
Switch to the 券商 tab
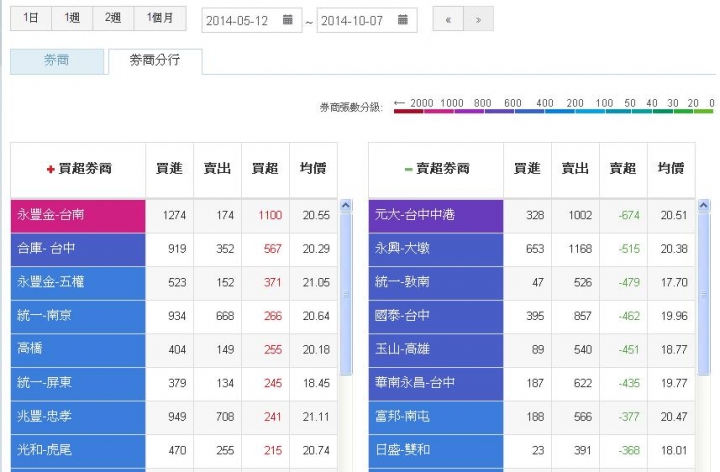pyautogui.click(x=57, y=61)
